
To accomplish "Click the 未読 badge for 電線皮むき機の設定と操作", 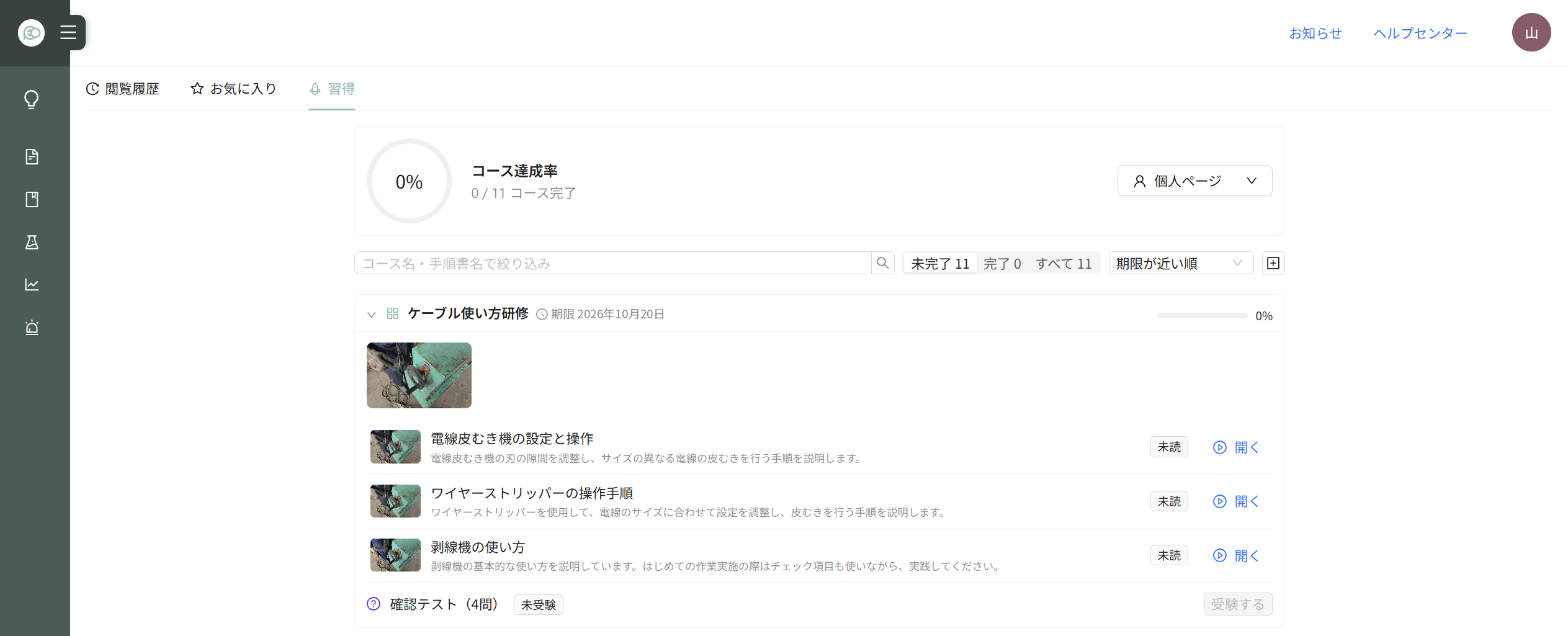I will pos(1169,447).
